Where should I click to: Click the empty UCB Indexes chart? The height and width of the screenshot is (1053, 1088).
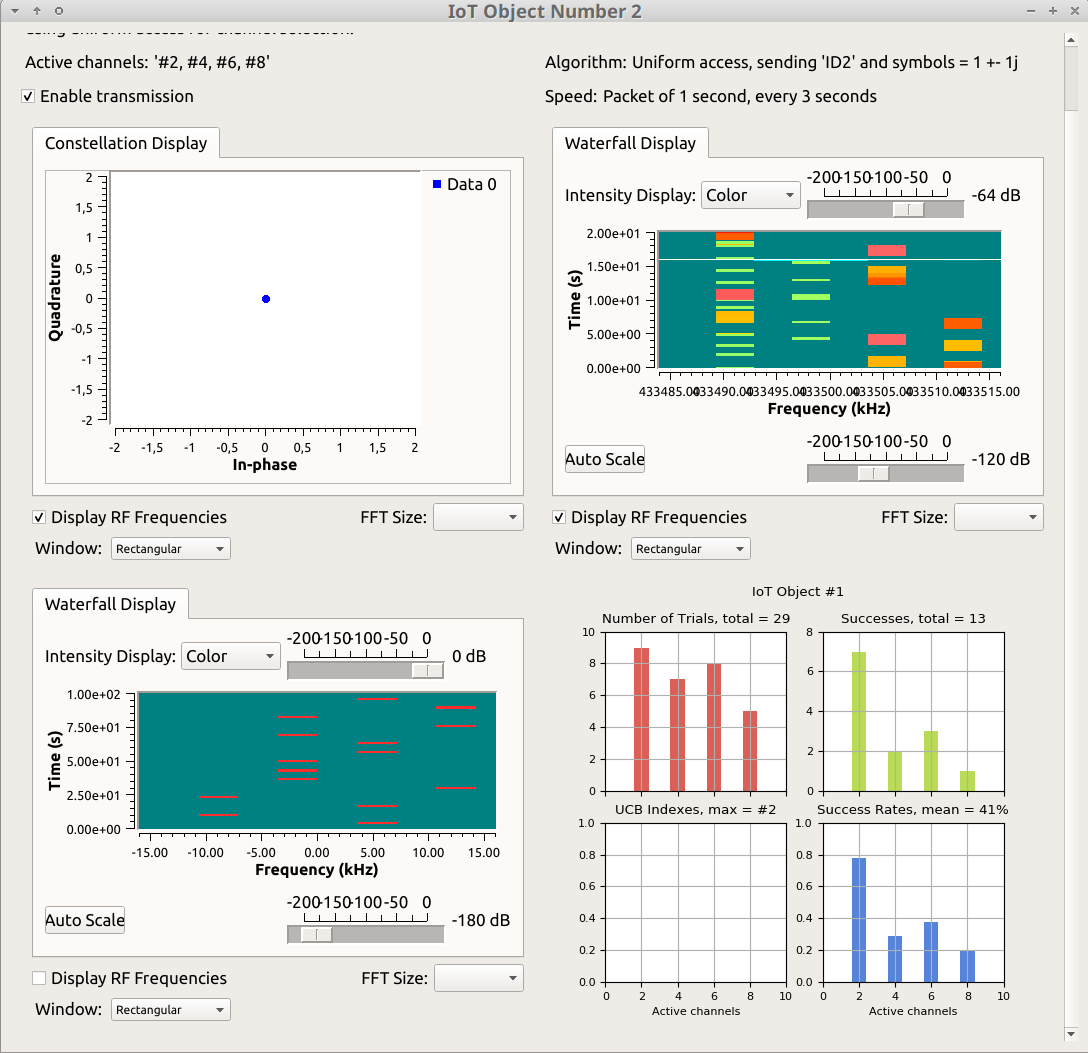coord(696,902)
